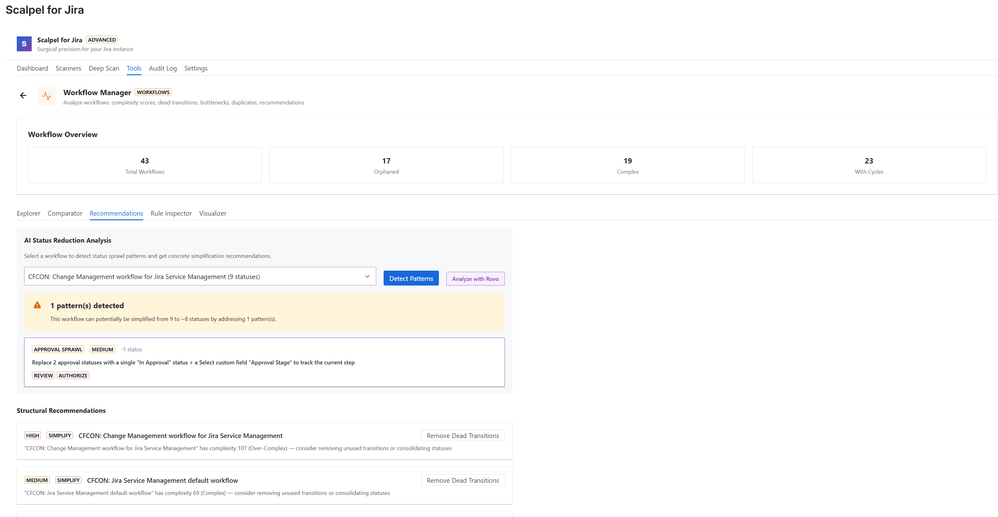This screenshot has width=998, height=517.
Task: Click the Complex 19 card
Action: [x=628, y=165]
